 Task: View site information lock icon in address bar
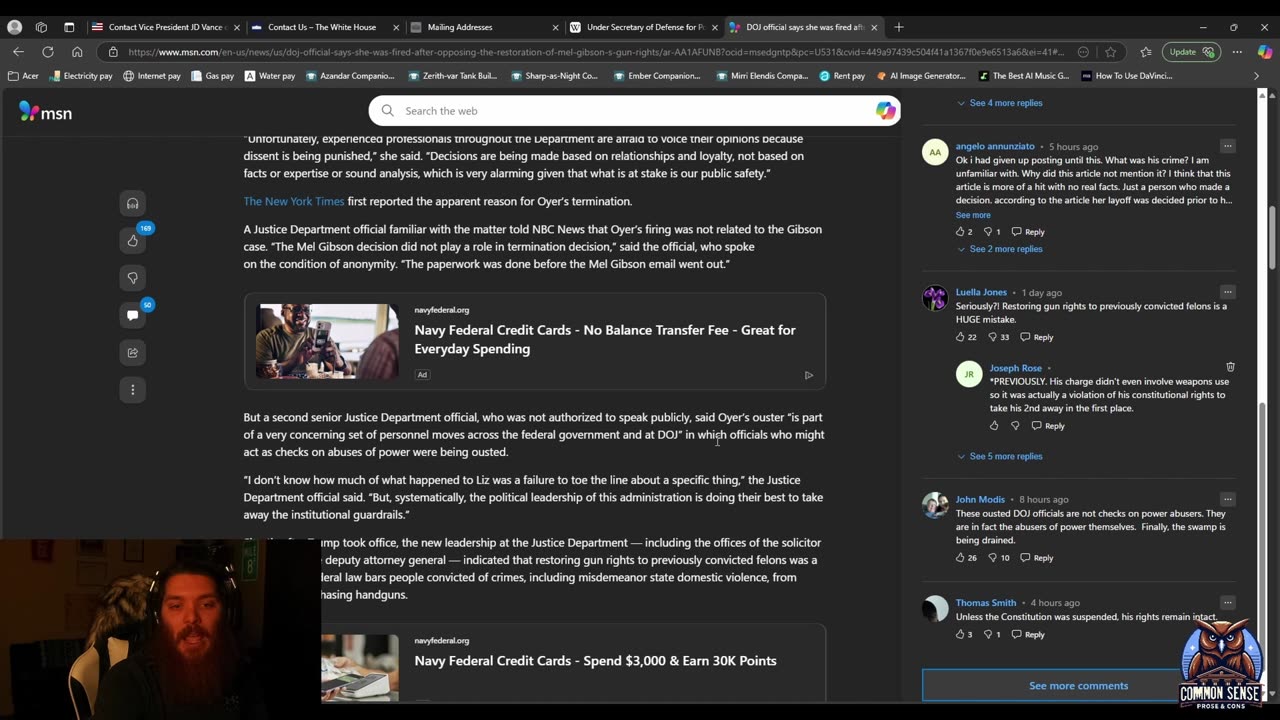click(113, 52)
